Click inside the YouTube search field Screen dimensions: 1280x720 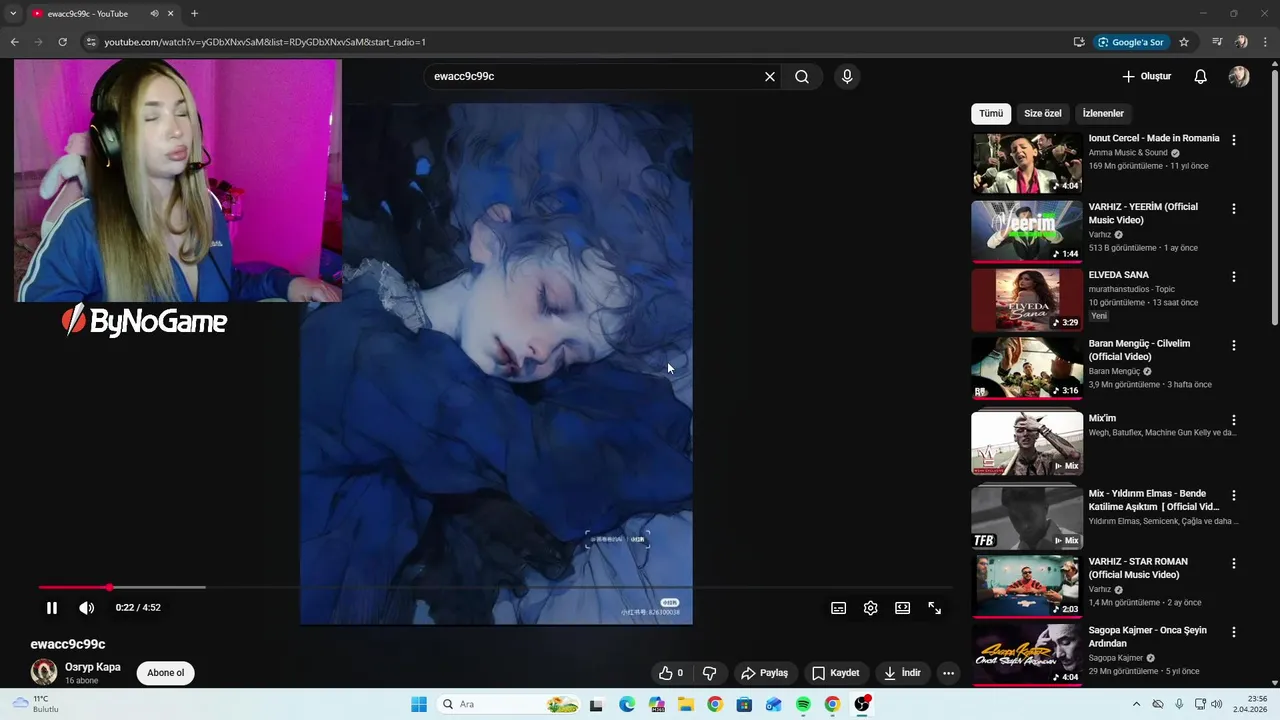pyautogui.click(x=595, y=76)
